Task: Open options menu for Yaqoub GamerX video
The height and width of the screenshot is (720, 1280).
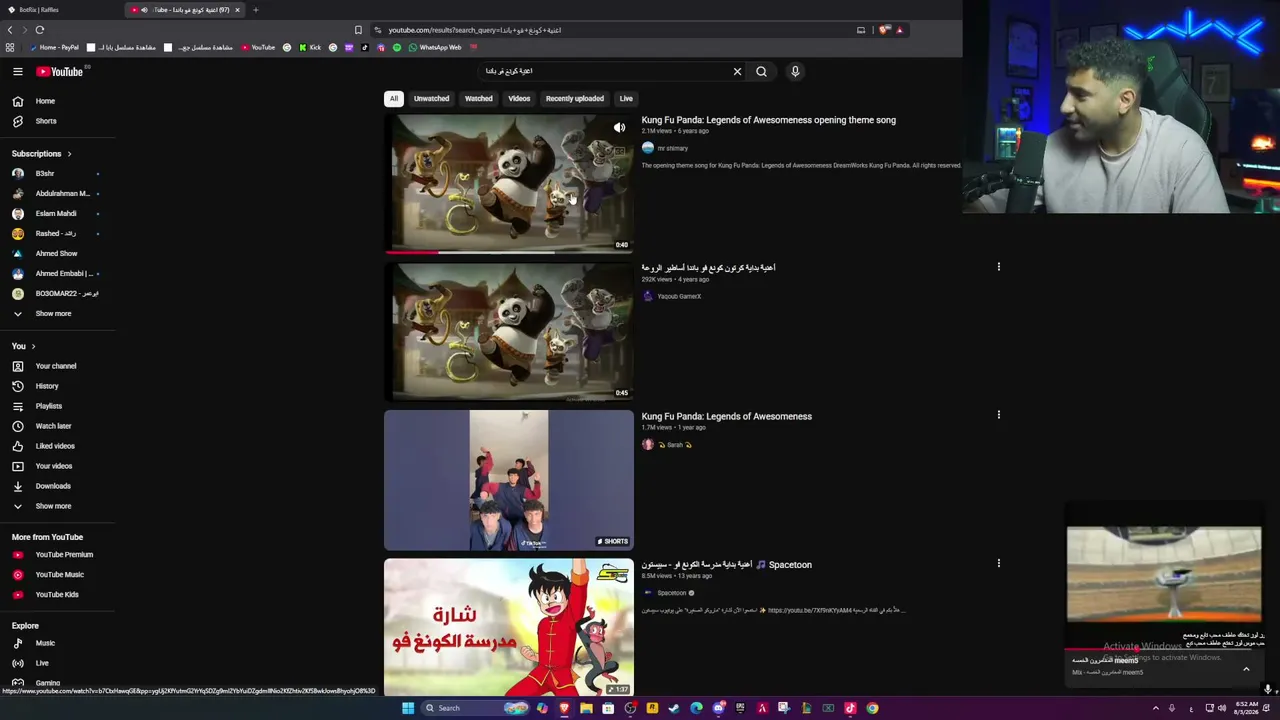Action: 998,267
